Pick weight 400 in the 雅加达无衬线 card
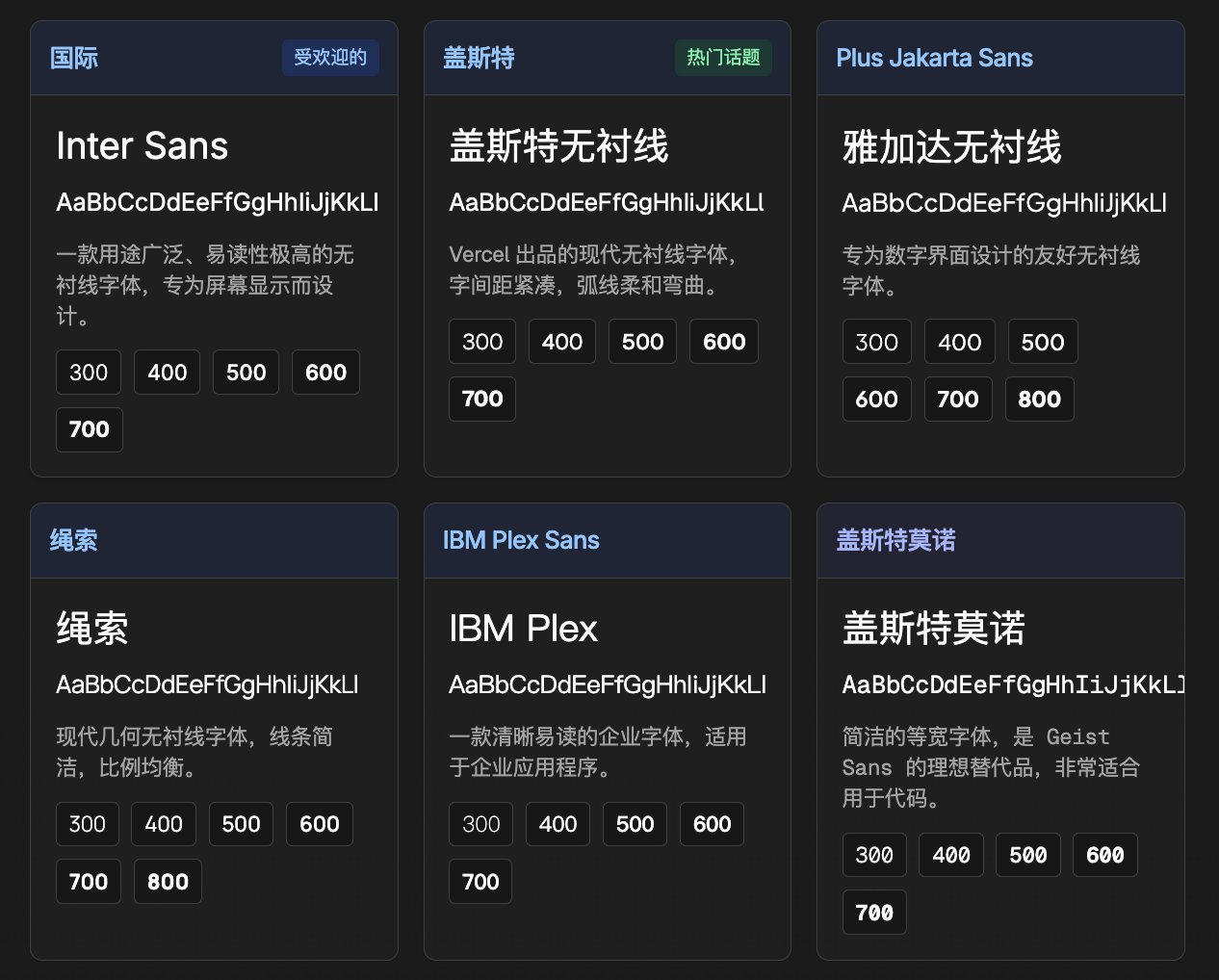This screenshot has height=980, width=1219. 960,343
